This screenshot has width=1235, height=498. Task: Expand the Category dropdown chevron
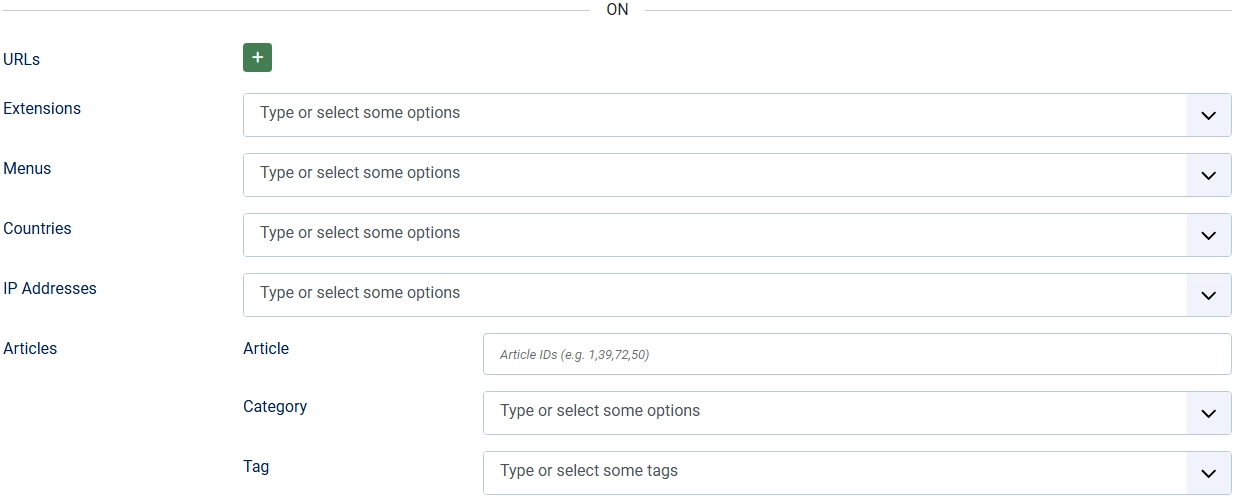(x=1208, y=413)
